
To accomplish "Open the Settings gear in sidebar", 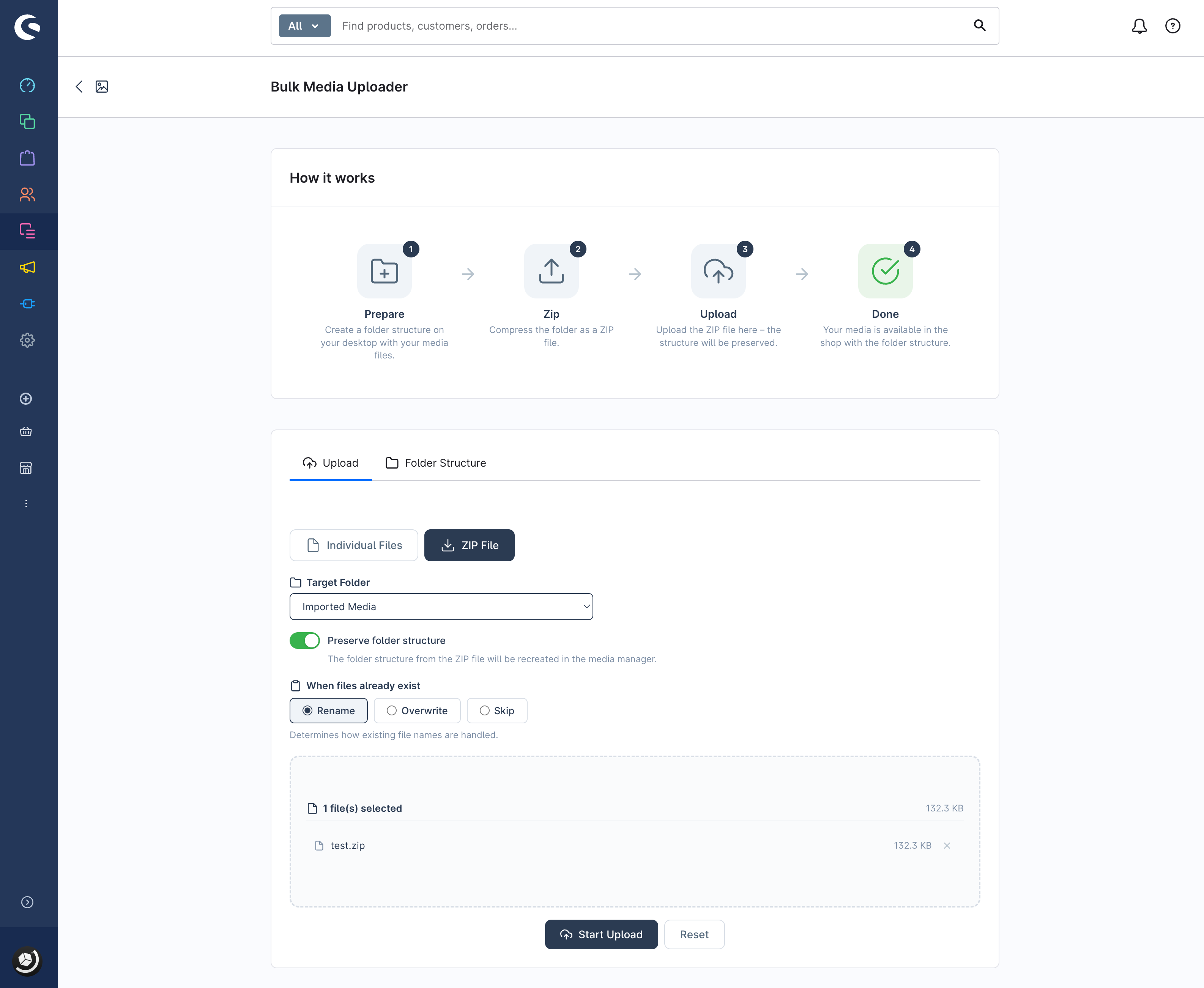I will (27, 340).
